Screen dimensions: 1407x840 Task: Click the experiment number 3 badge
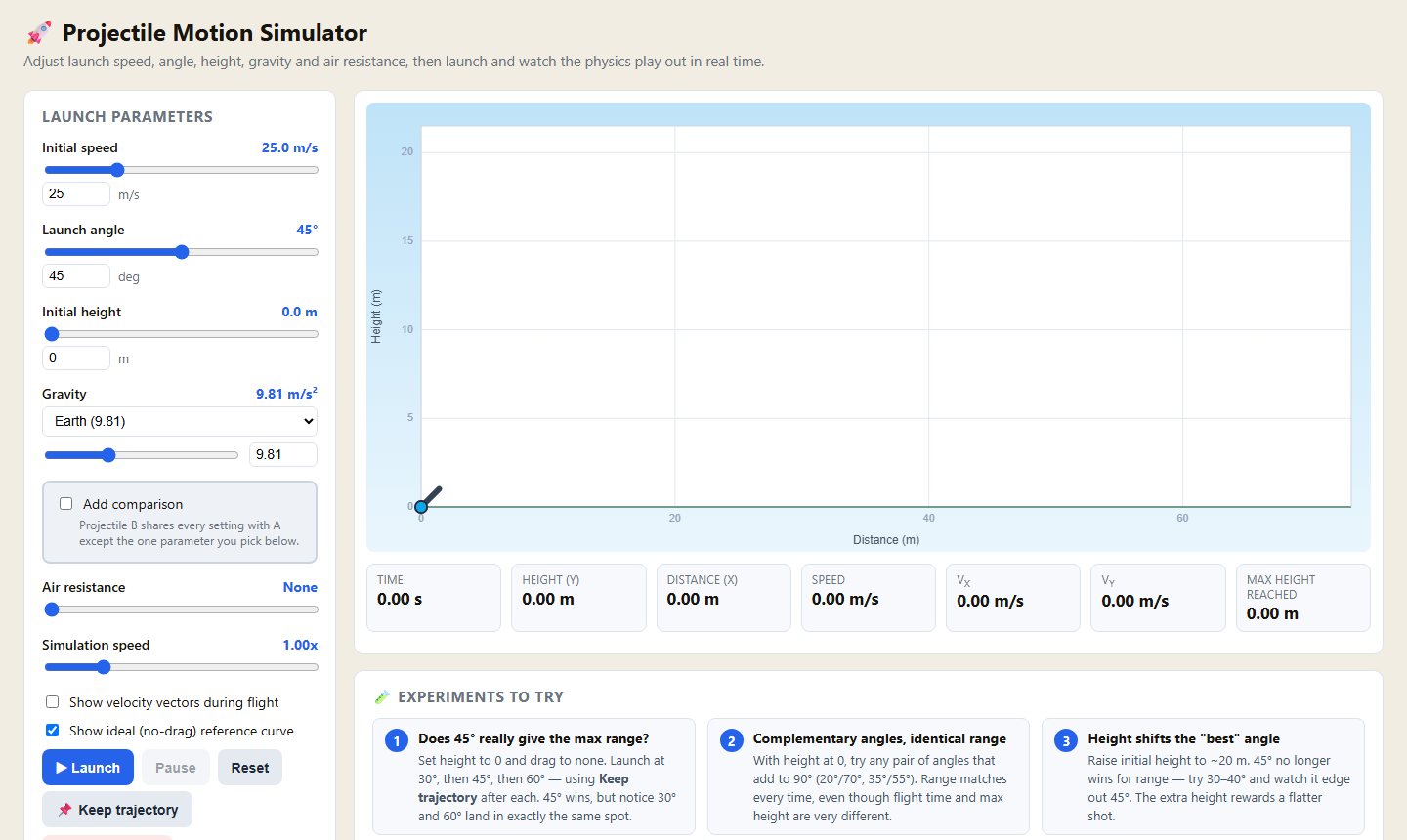point(1066,740)
